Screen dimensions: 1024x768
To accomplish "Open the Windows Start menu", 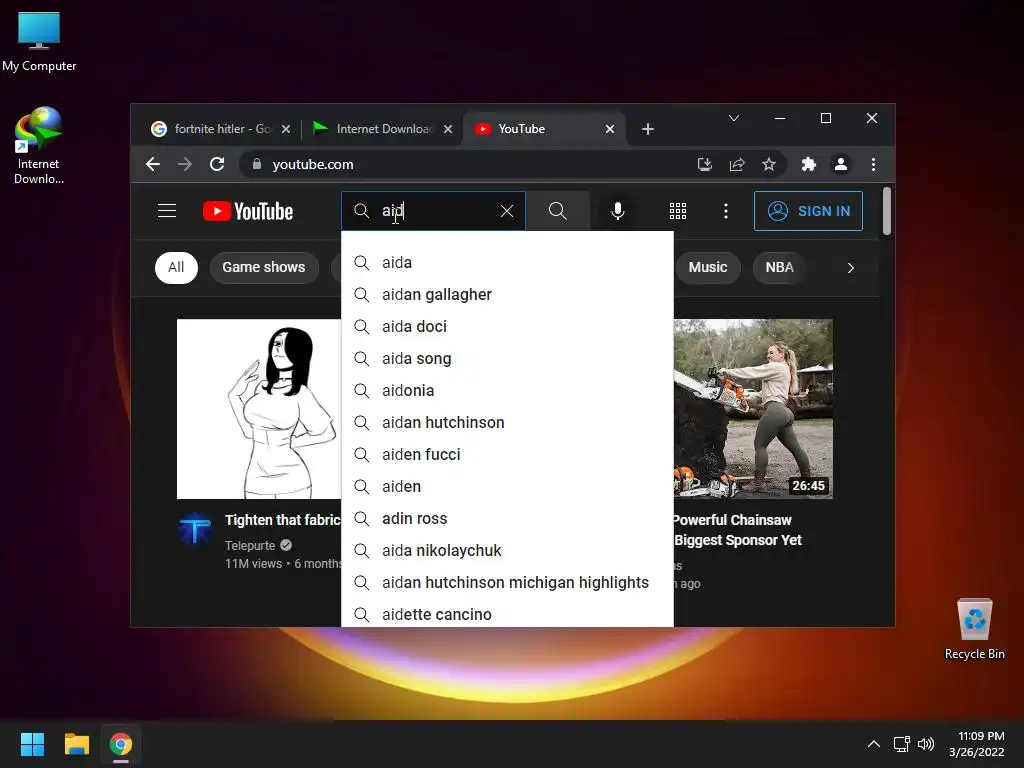I will [x=32, y=744].
